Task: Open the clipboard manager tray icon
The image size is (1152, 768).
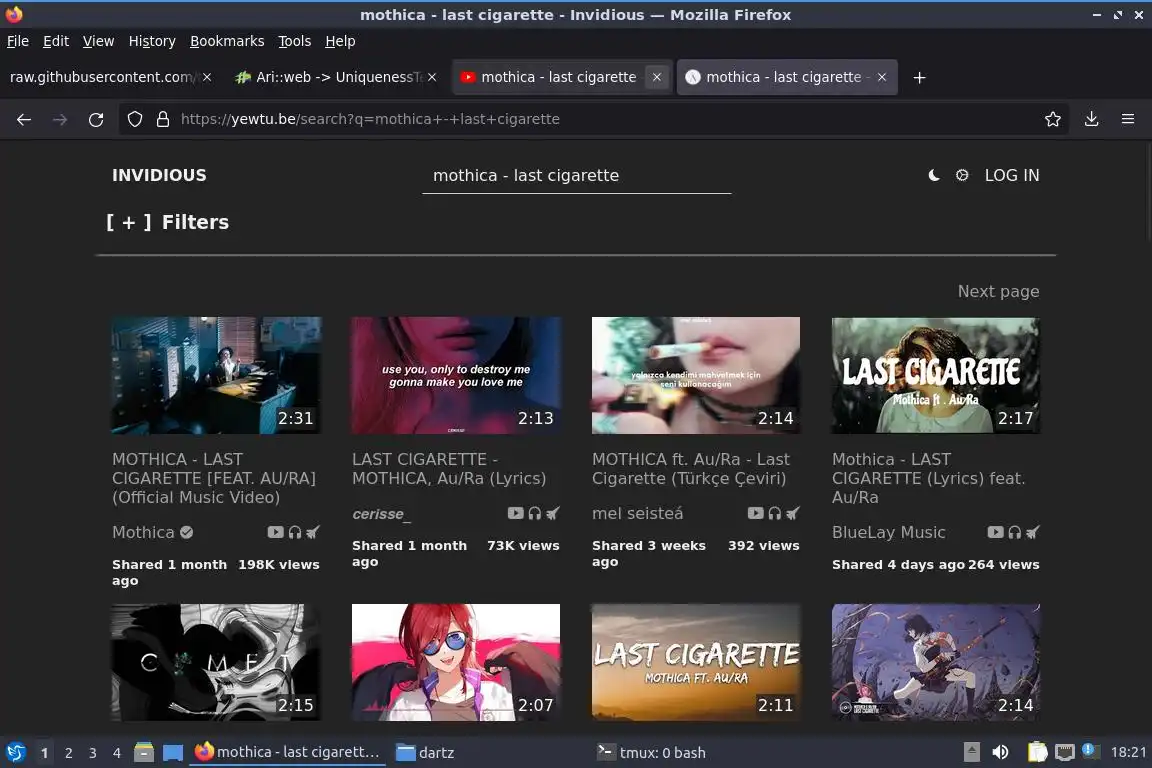Action: click(1037, 752)
